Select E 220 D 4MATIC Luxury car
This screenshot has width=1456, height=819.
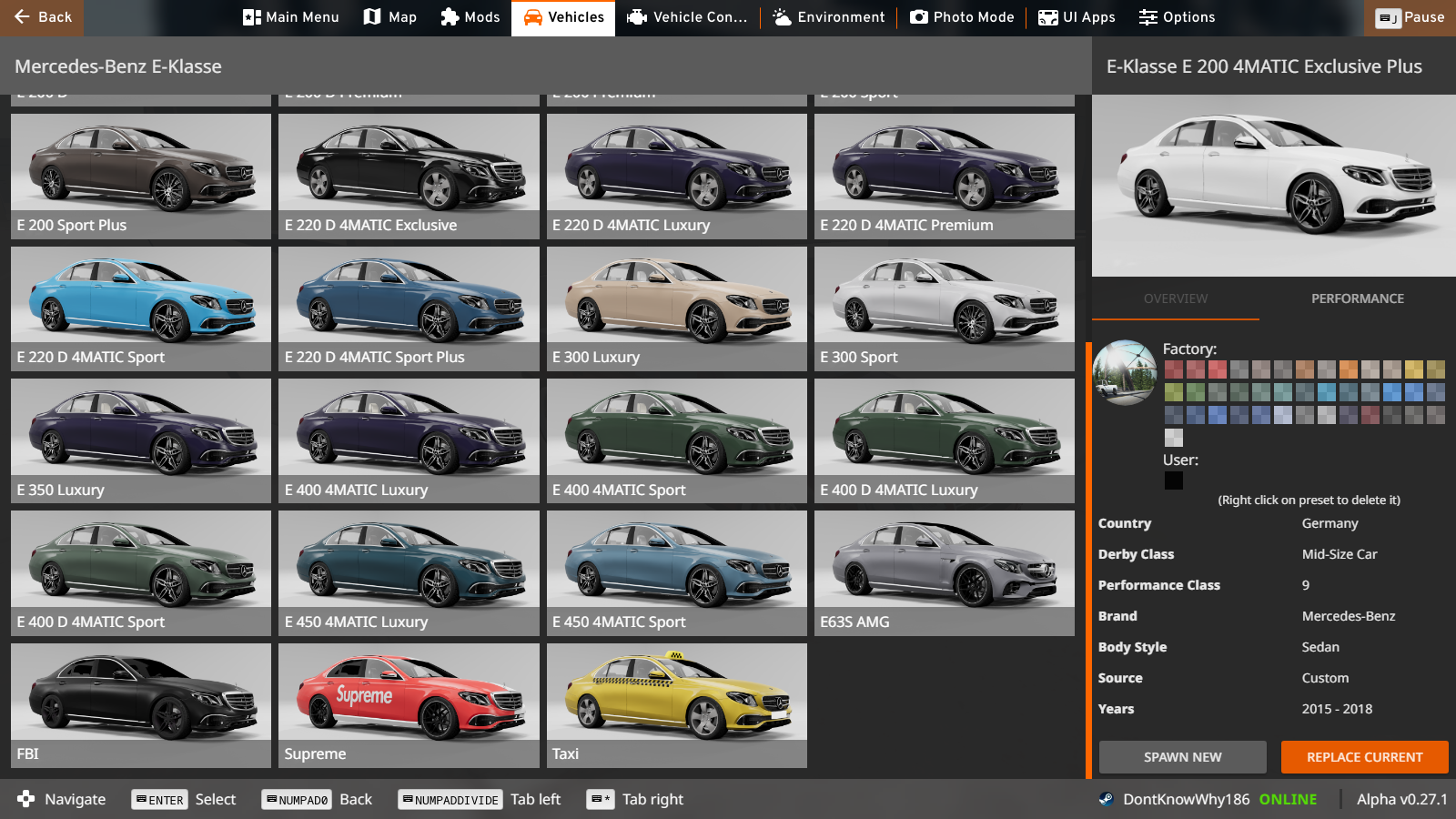677,177
